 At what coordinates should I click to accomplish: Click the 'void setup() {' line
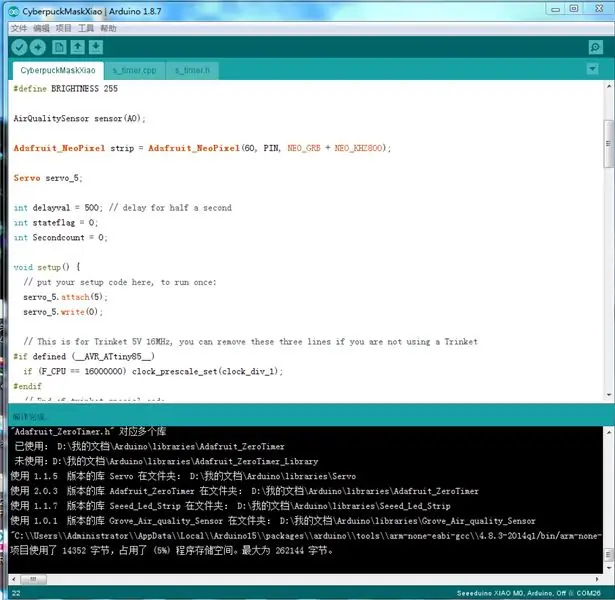(47, 267)
